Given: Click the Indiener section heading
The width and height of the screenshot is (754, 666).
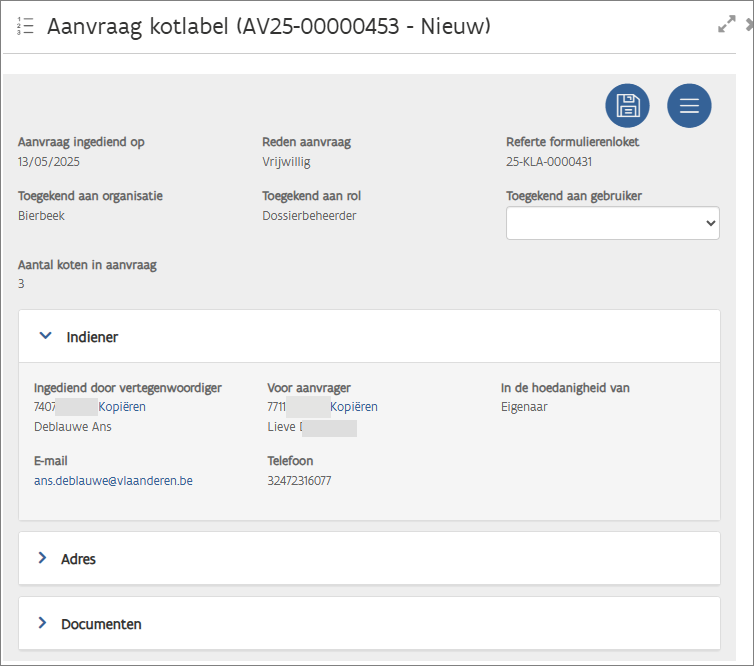Looking at the screenshot, I should coord(92,337).
